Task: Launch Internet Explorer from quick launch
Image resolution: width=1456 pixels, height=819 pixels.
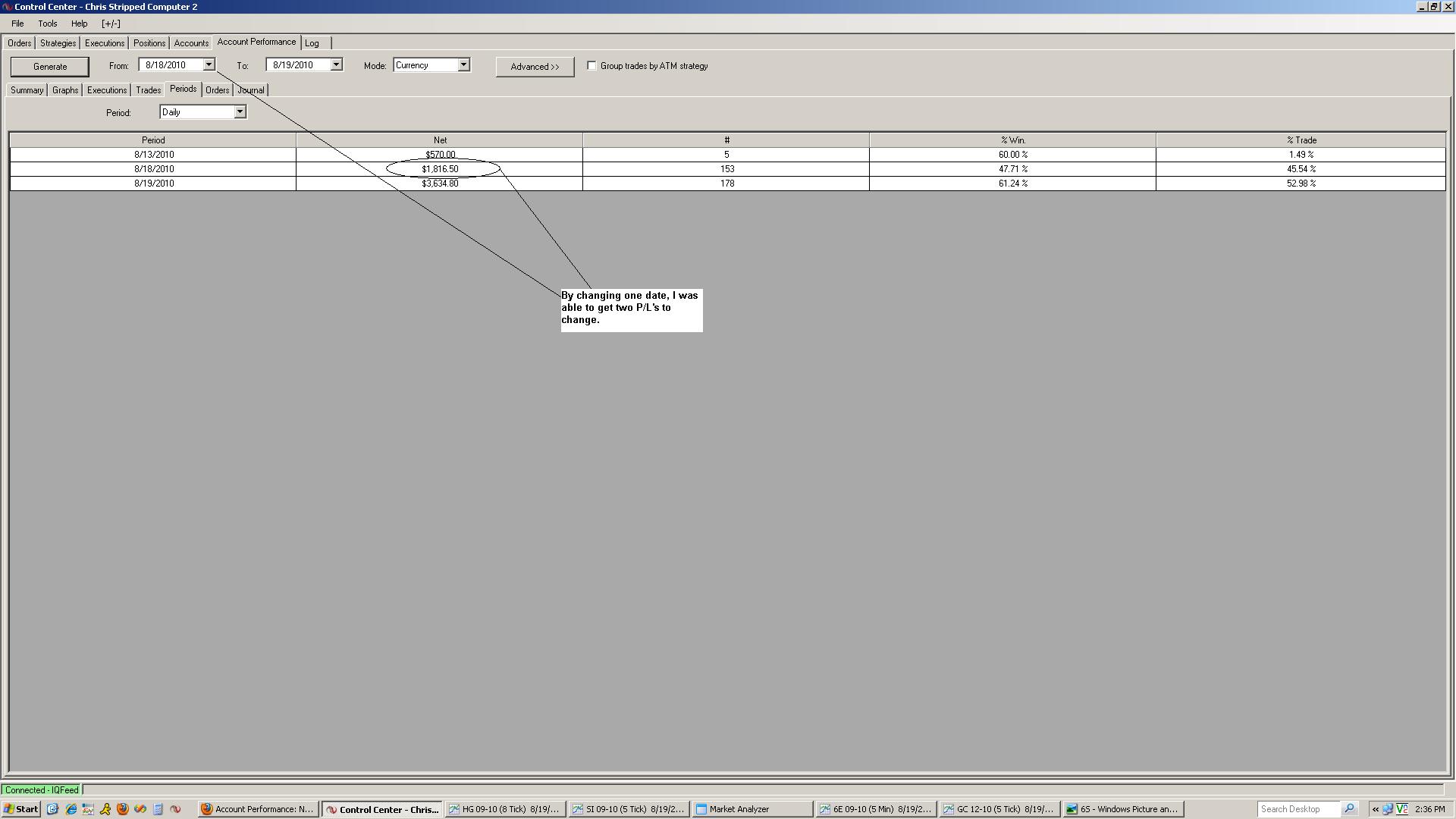Action: [71, 809]
